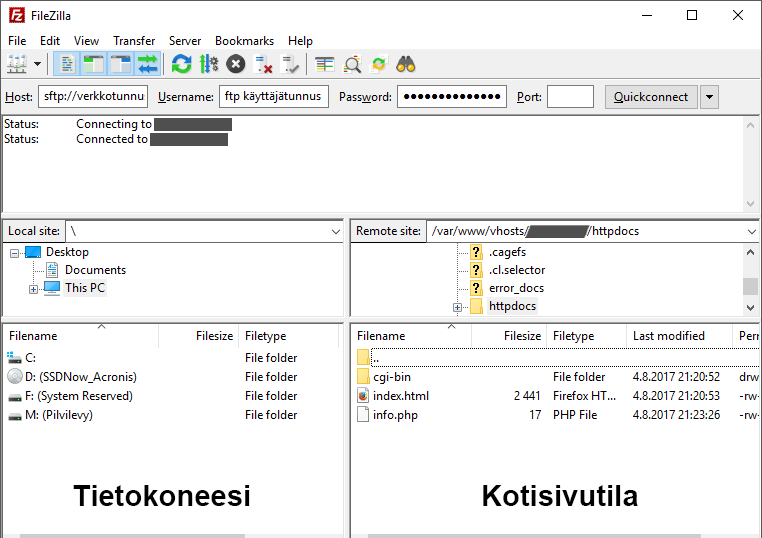Select Desktop in local tree
This screenshot has height=538, width=762.
67,252
